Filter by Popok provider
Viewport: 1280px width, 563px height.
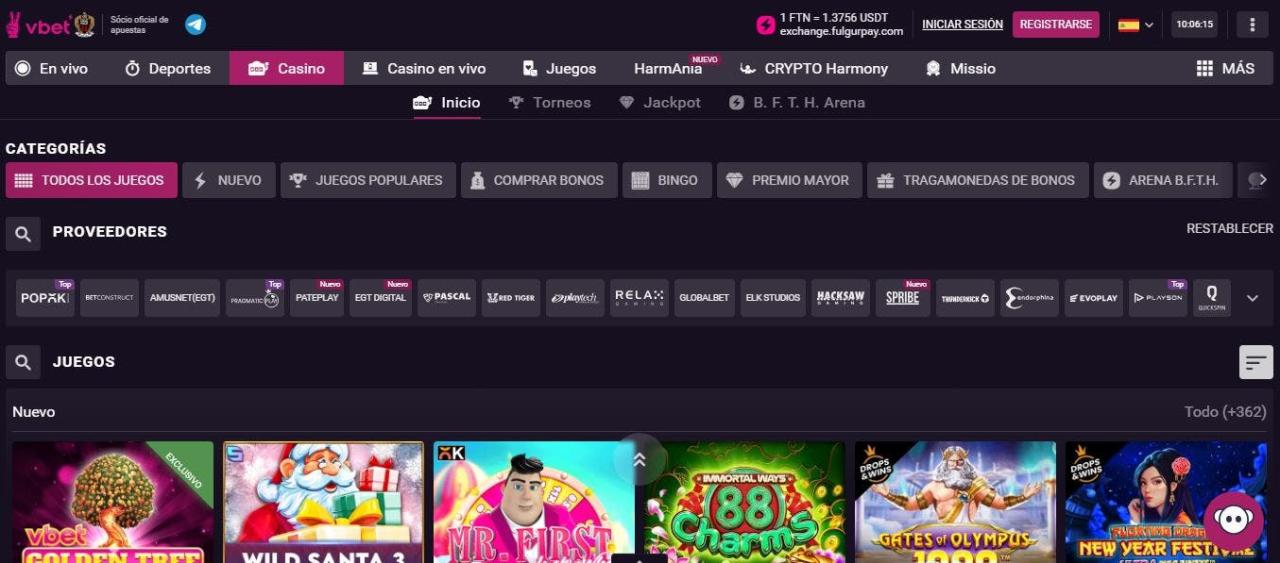click(x=45, y=298)
